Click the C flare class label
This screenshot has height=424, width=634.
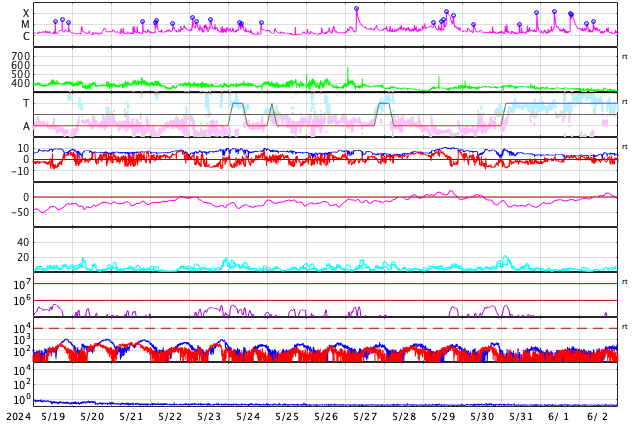point(26,36)
